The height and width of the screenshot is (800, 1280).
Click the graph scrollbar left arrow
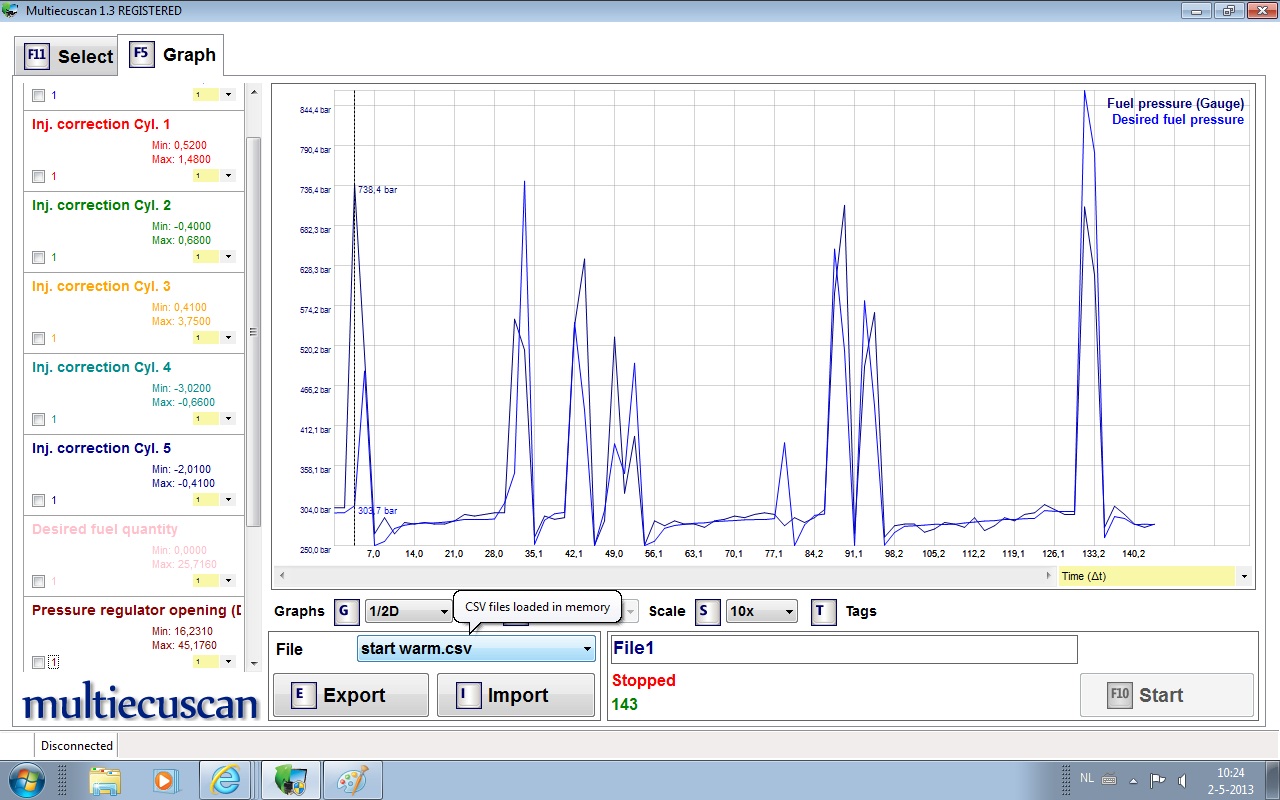(281, 576)
